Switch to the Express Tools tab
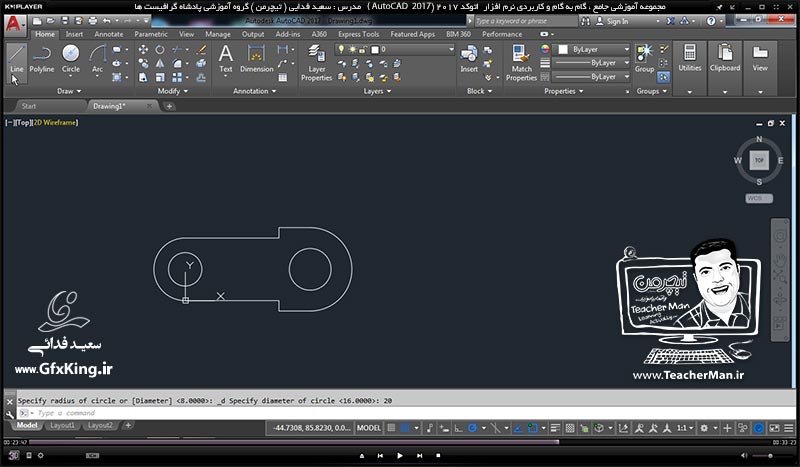Image resolution: width=800 pixels, height=467 pixels. [358, 34]
